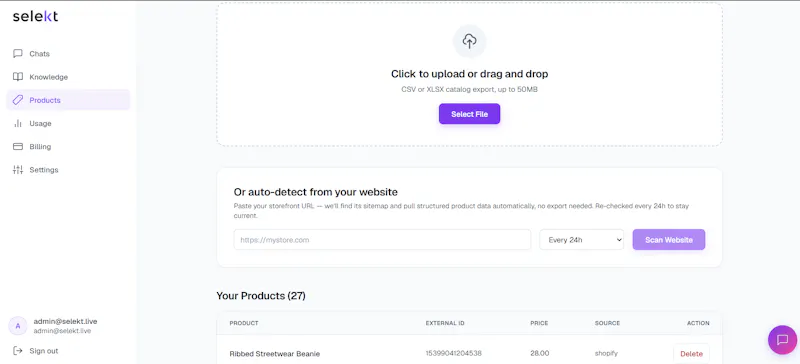The width and height of the screenshot is (800, 364).
Task: Open the Usage page
Action: tap(68, 124)
